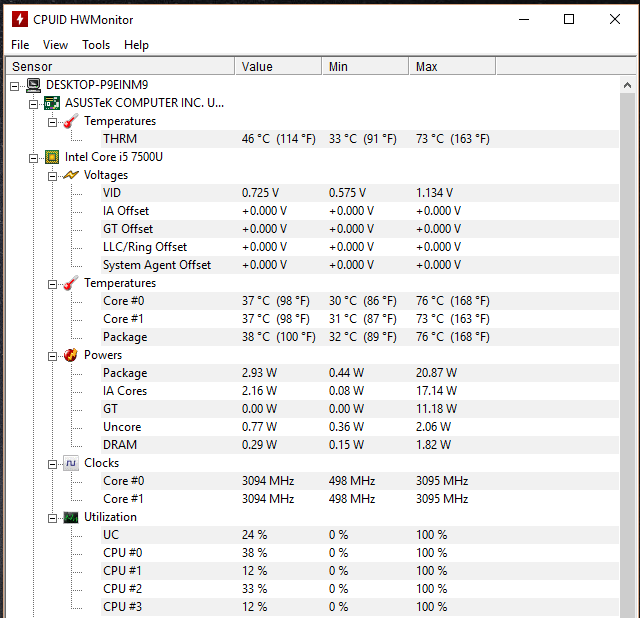Click the vertical scrollbar track
This screenshot has width=640, height=618.
coord(627,355)
